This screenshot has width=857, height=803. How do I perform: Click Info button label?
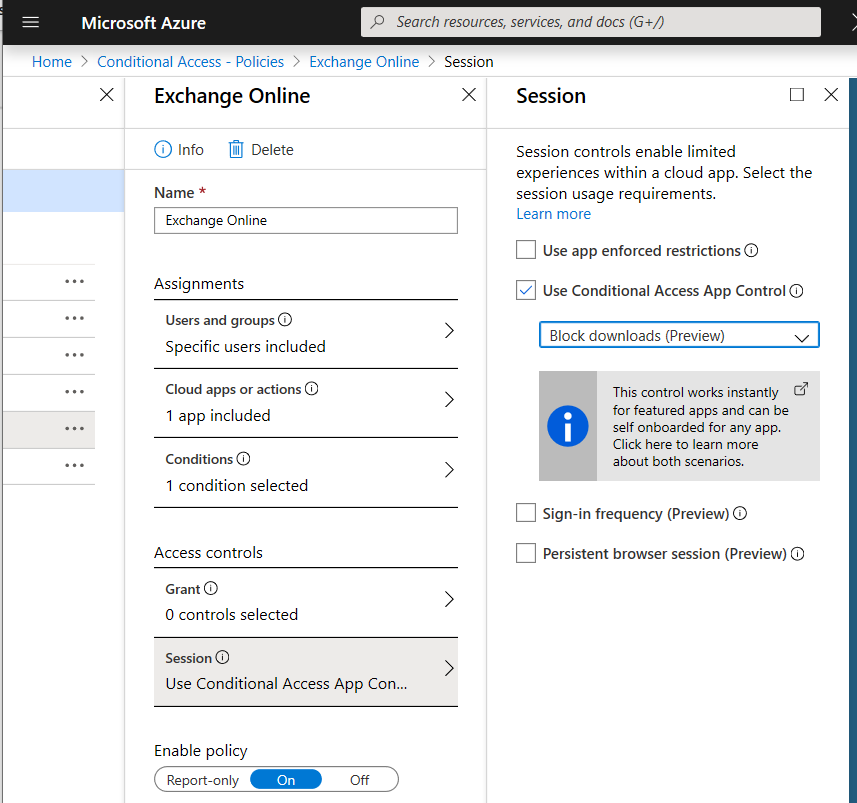tap(191, 150)
